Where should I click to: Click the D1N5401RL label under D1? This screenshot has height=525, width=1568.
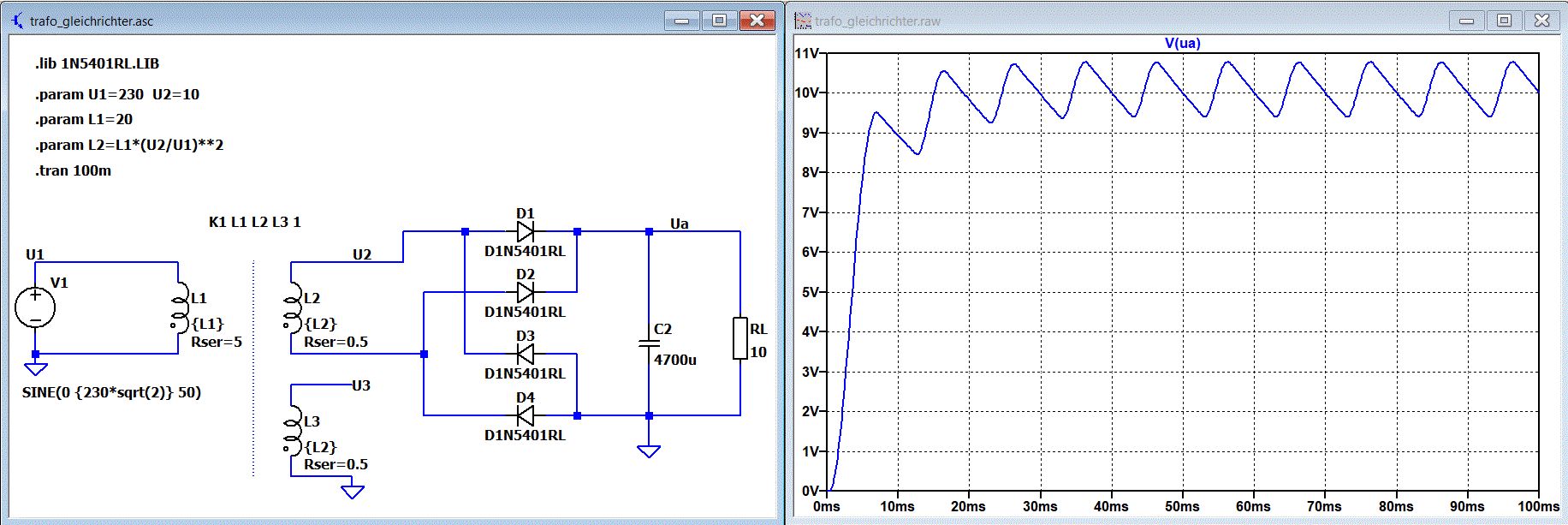(525, 251)
